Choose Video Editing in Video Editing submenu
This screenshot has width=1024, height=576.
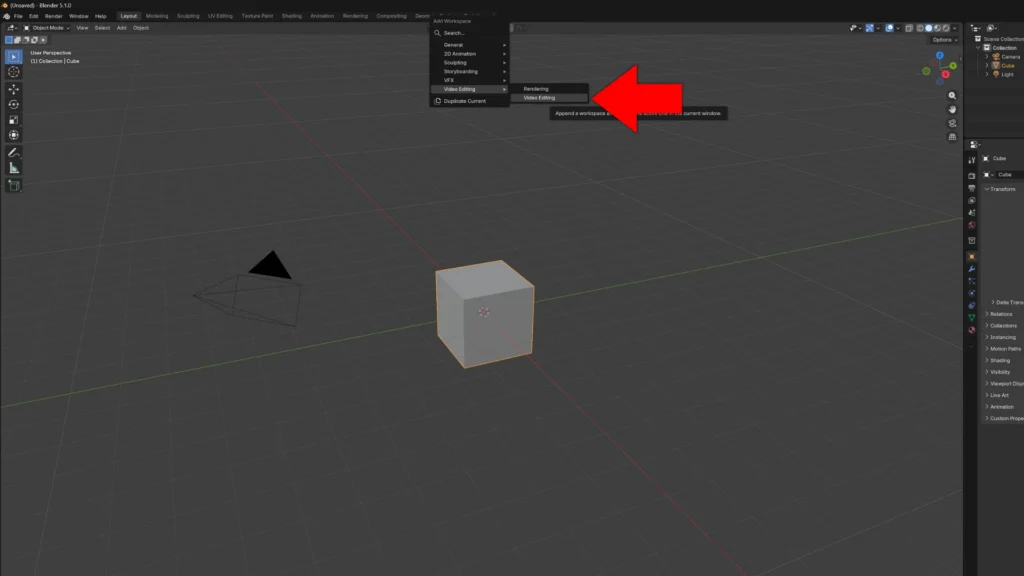click(x=549, y=98)
